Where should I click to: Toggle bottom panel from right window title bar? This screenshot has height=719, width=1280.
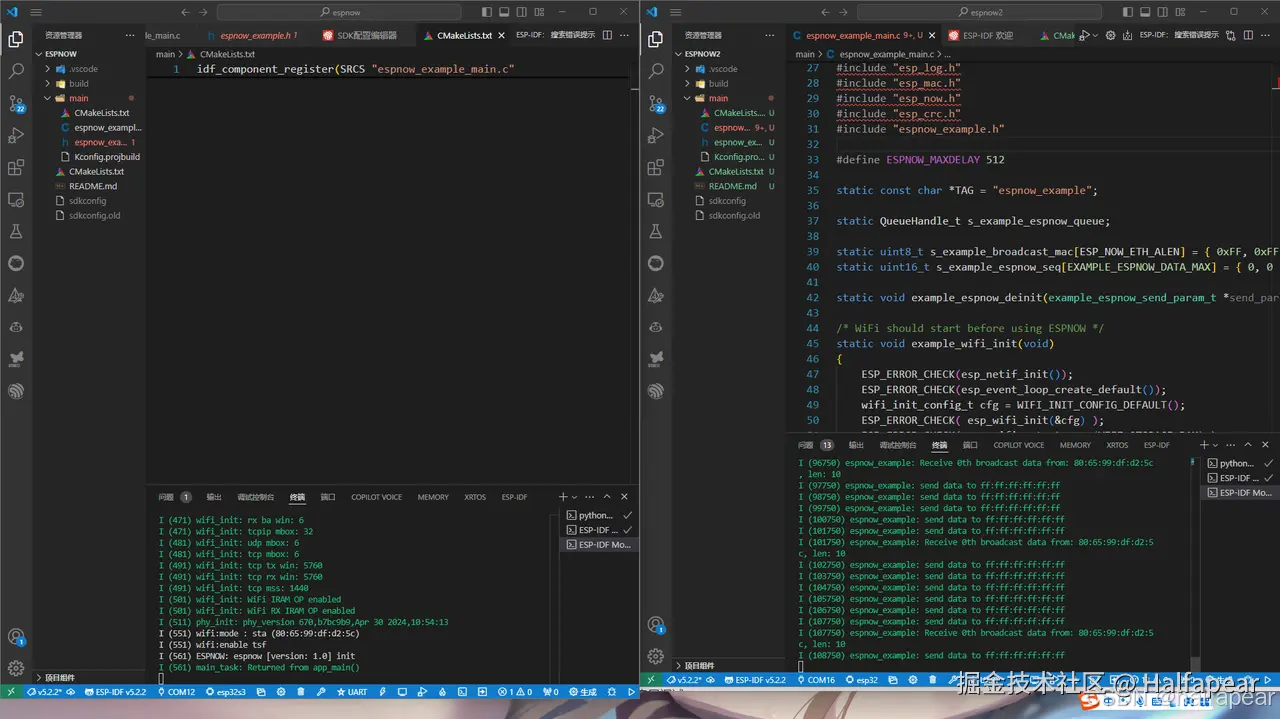coord(1143,12)
